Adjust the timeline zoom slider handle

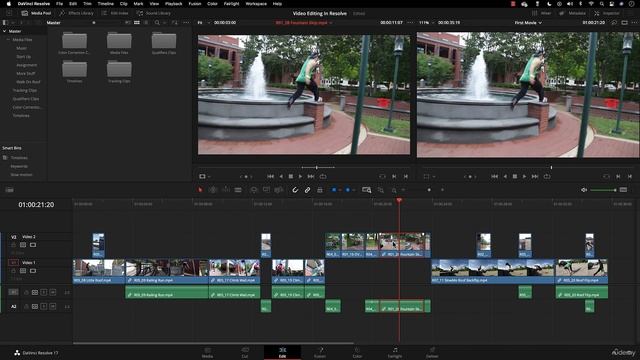pos(429,190)
